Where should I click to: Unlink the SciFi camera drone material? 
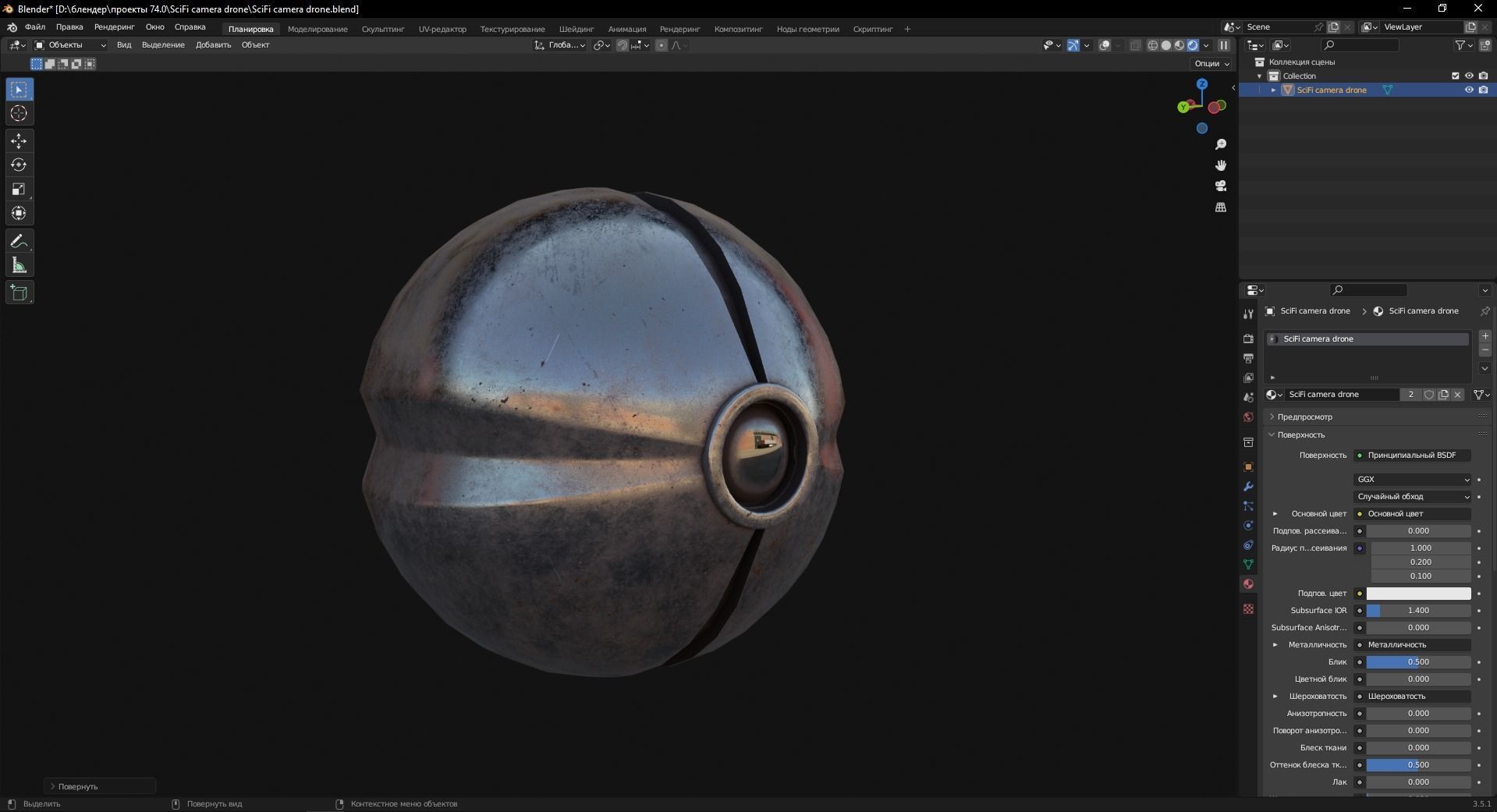pos(1457,395)
